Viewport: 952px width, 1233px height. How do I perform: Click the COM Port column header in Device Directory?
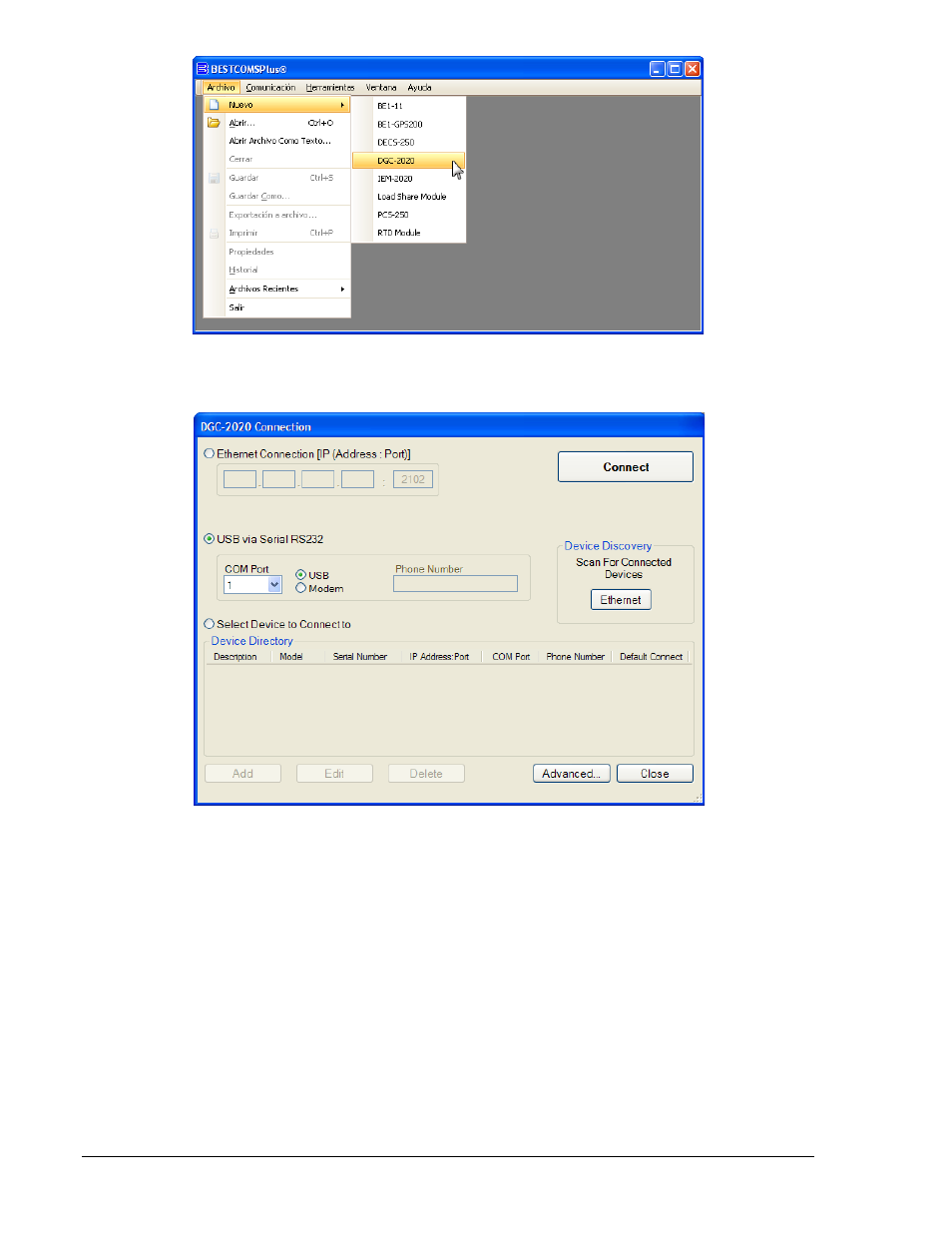point(511,657)
